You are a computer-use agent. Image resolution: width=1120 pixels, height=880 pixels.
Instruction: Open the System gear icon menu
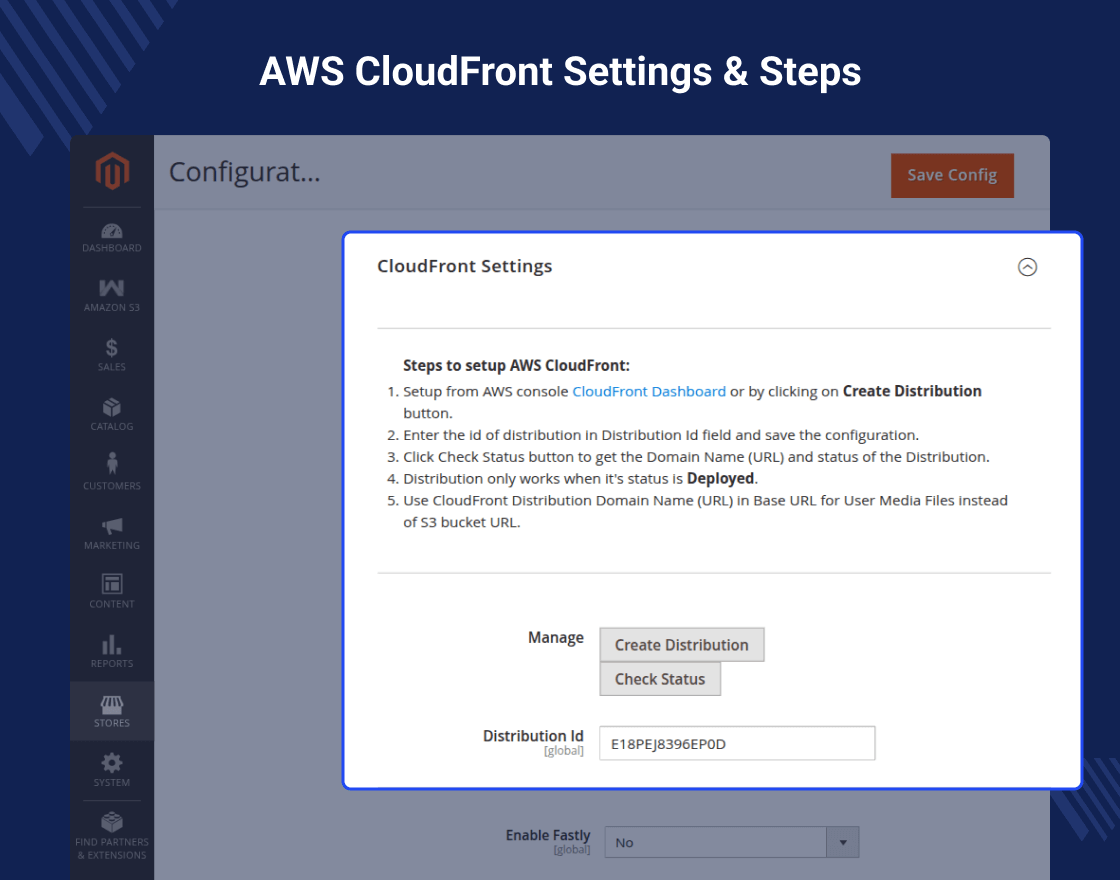[111, 770]
